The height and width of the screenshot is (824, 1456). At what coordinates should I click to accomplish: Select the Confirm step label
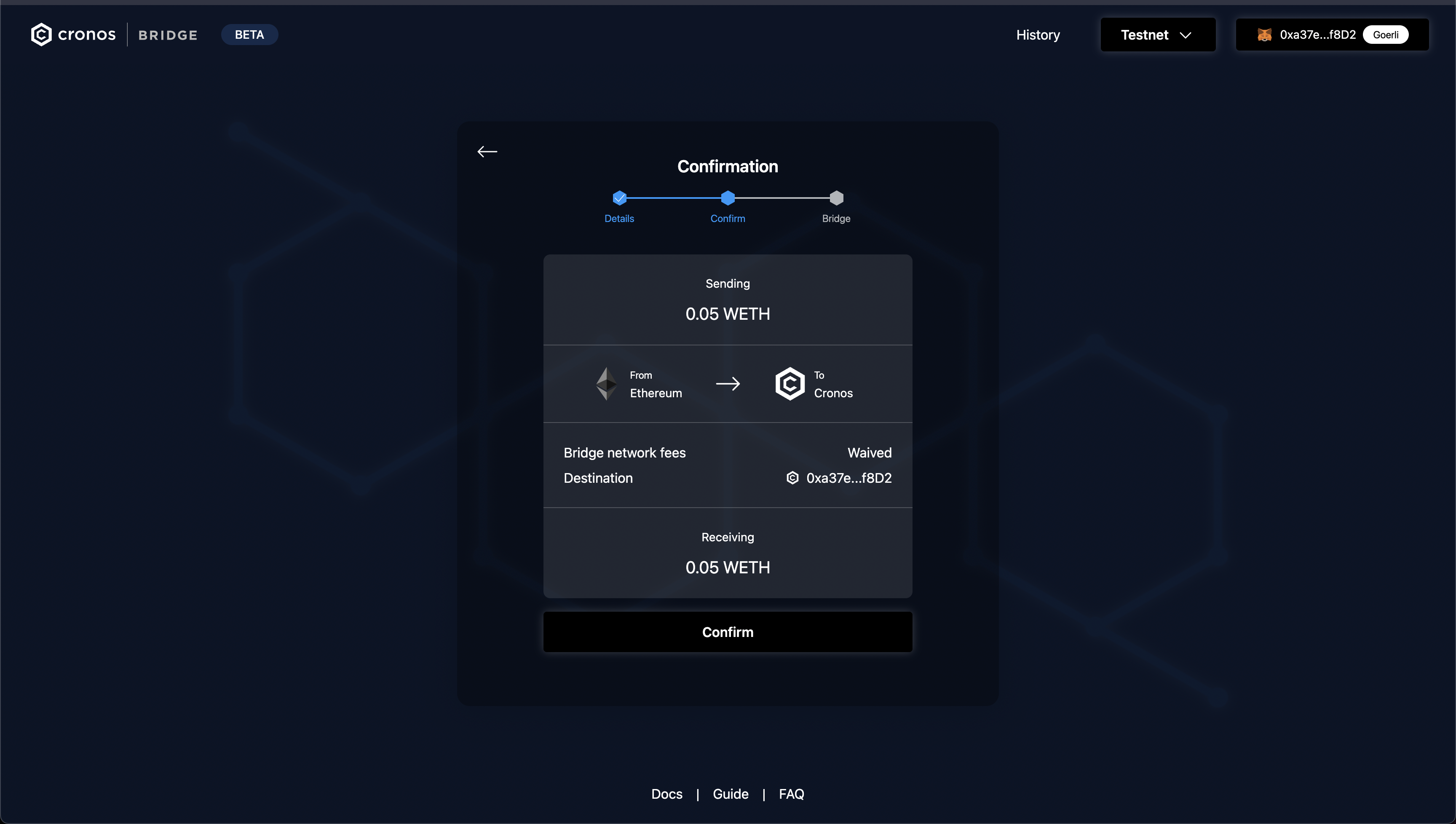728,219
